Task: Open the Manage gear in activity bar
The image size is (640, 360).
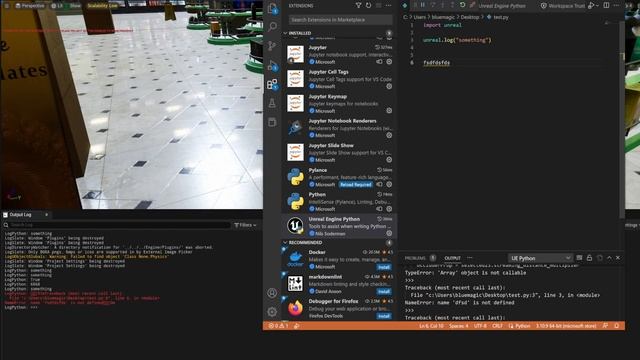Action: coord(272,312)
